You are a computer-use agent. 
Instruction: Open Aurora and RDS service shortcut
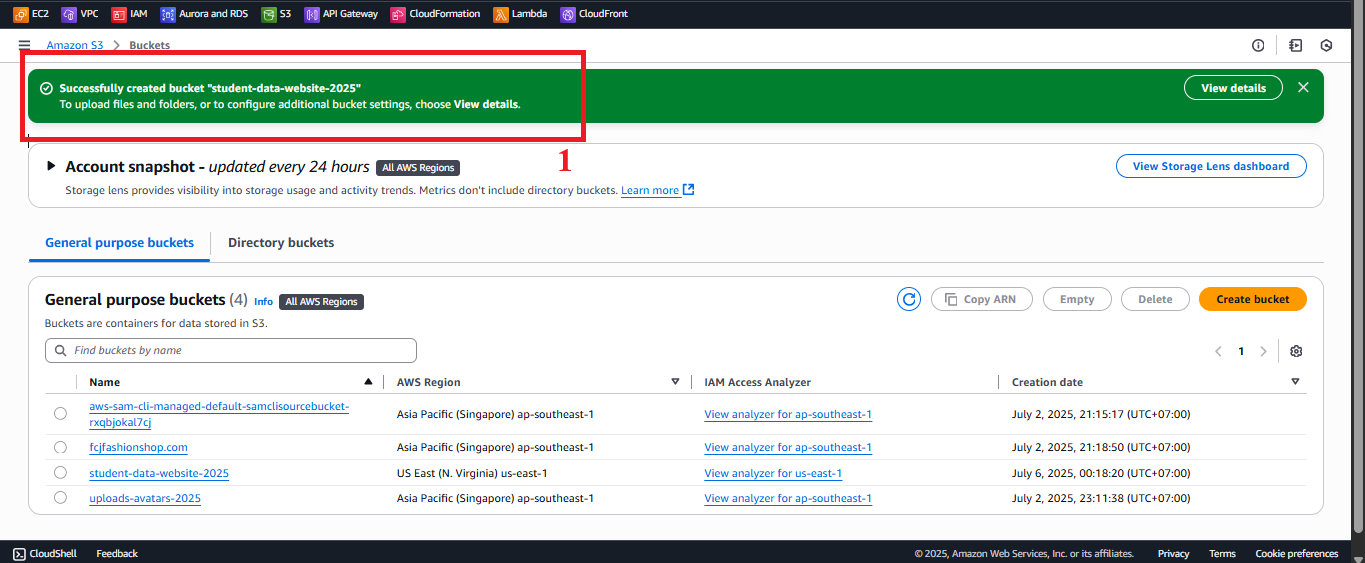205,14
